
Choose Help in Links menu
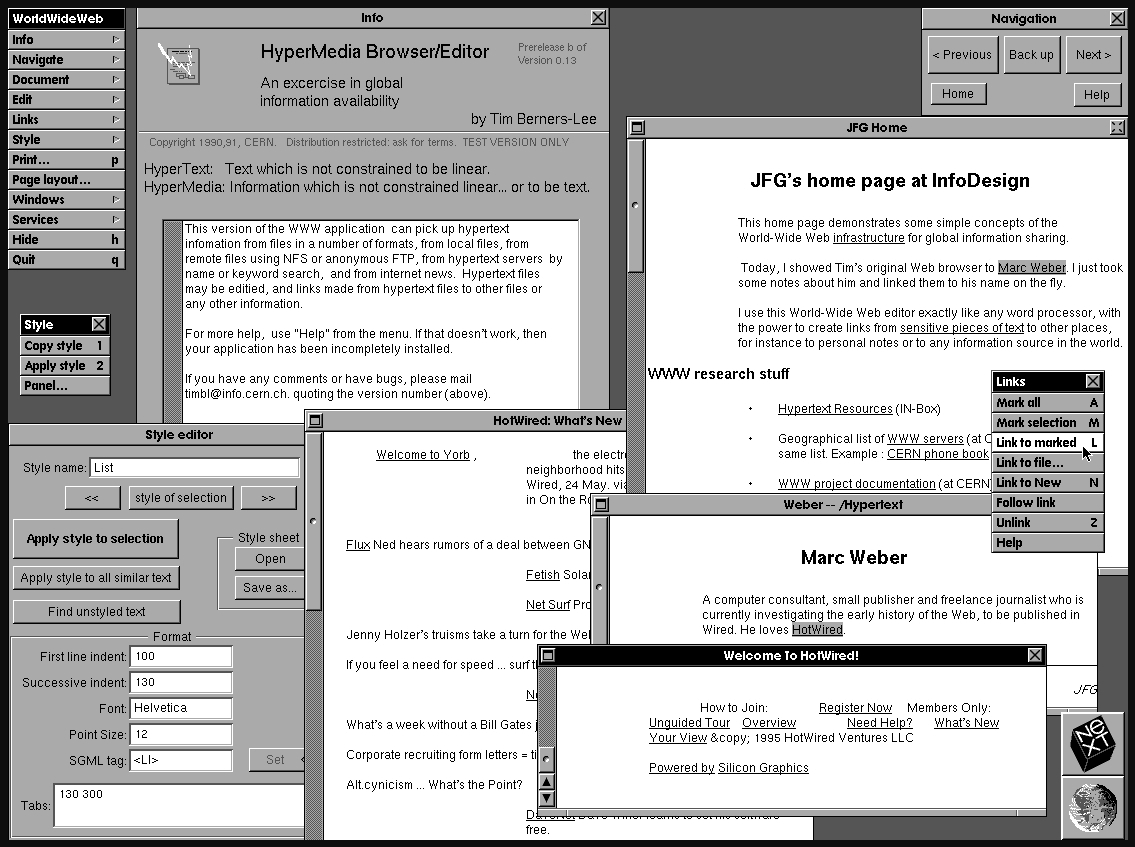pyautogui.click(x=1047, y=543)
